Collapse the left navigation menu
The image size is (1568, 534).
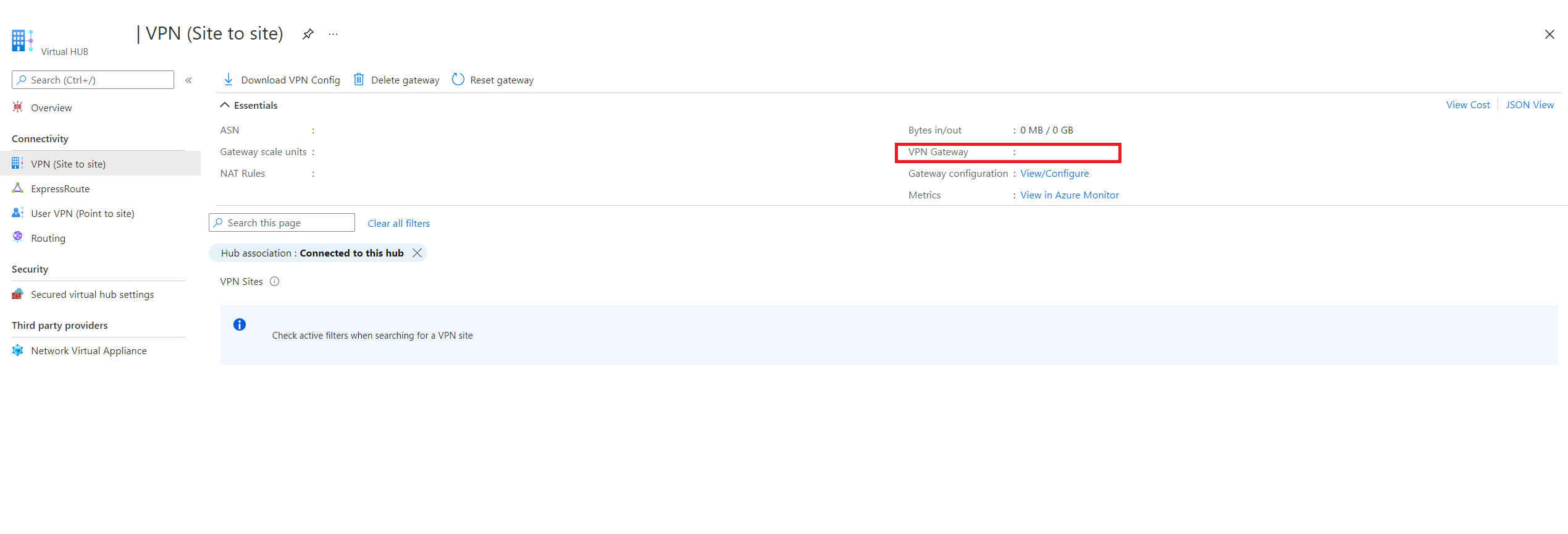188,80
